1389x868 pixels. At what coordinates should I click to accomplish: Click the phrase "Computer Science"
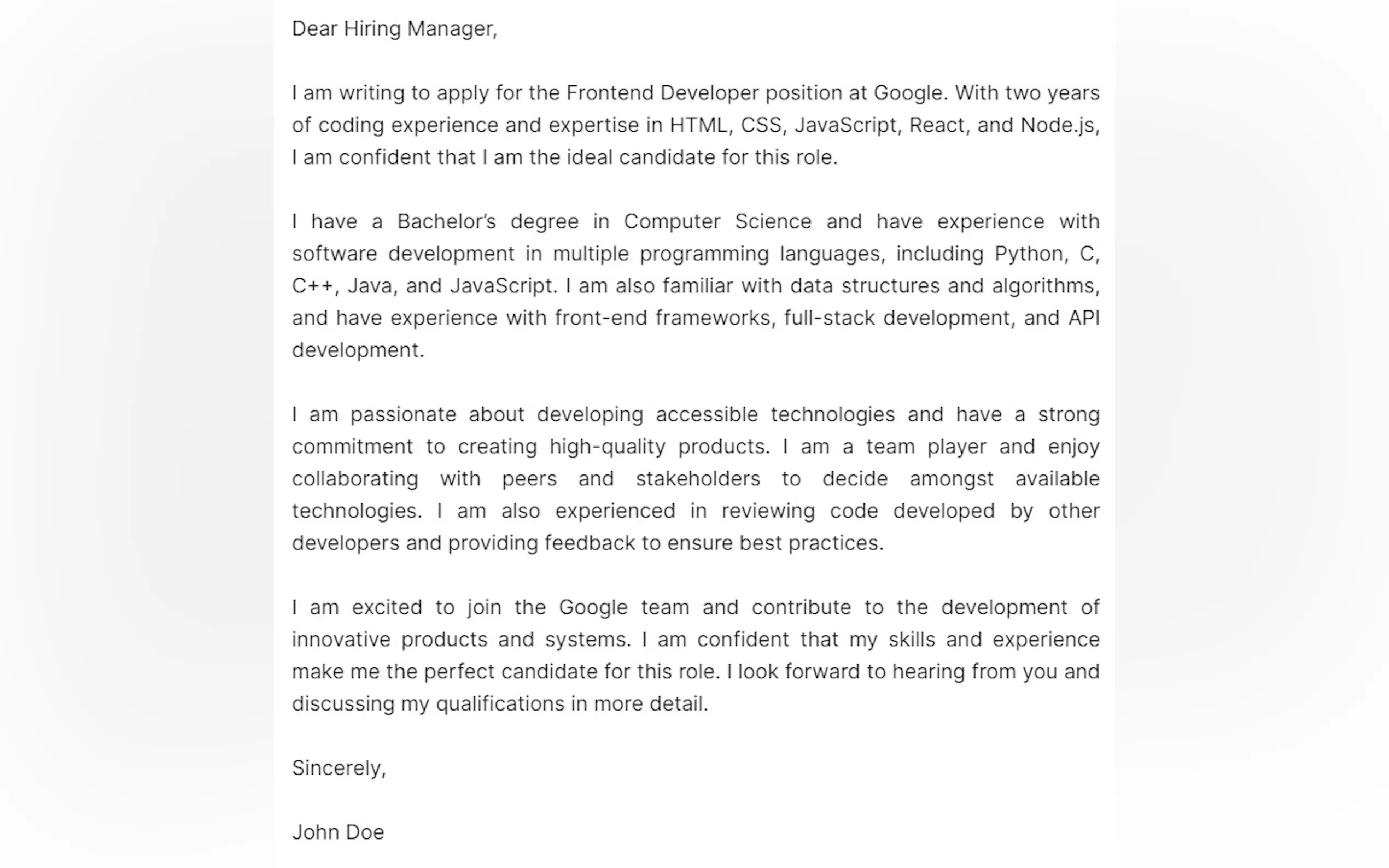[717, 221]
